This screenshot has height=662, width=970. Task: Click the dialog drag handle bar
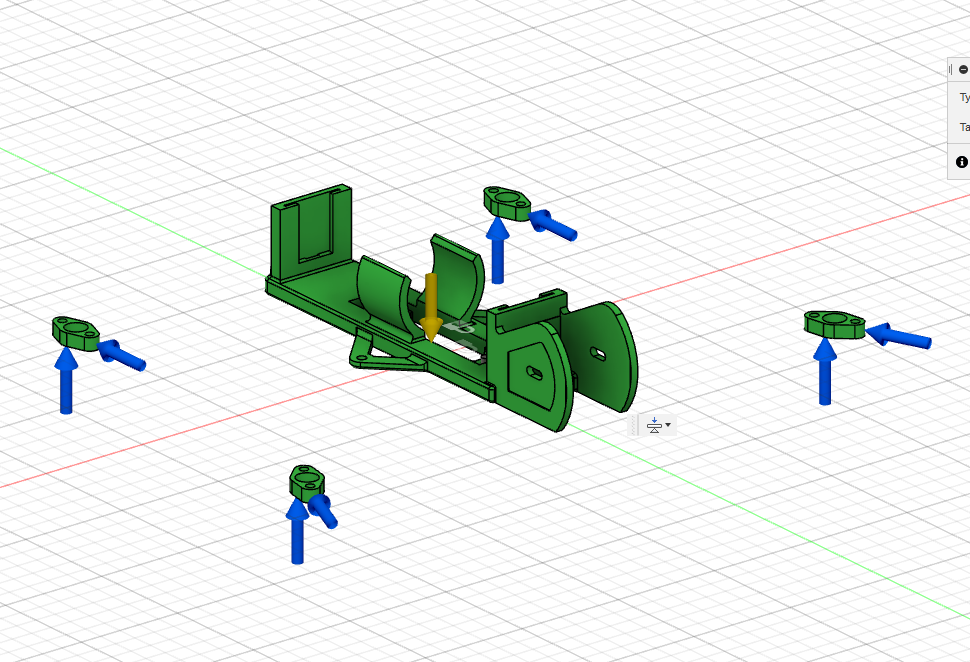951,68
